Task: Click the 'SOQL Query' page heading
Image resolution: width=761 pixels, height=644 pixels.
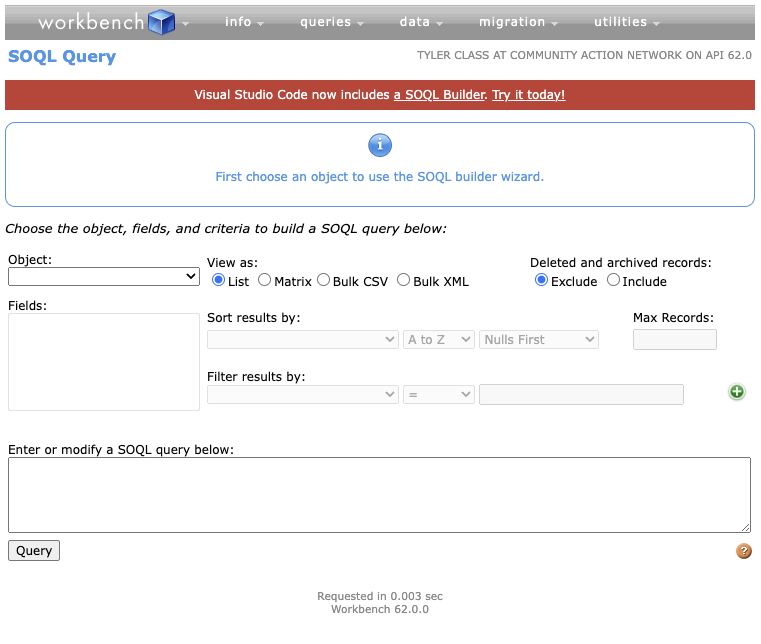Action: point(62,56)
